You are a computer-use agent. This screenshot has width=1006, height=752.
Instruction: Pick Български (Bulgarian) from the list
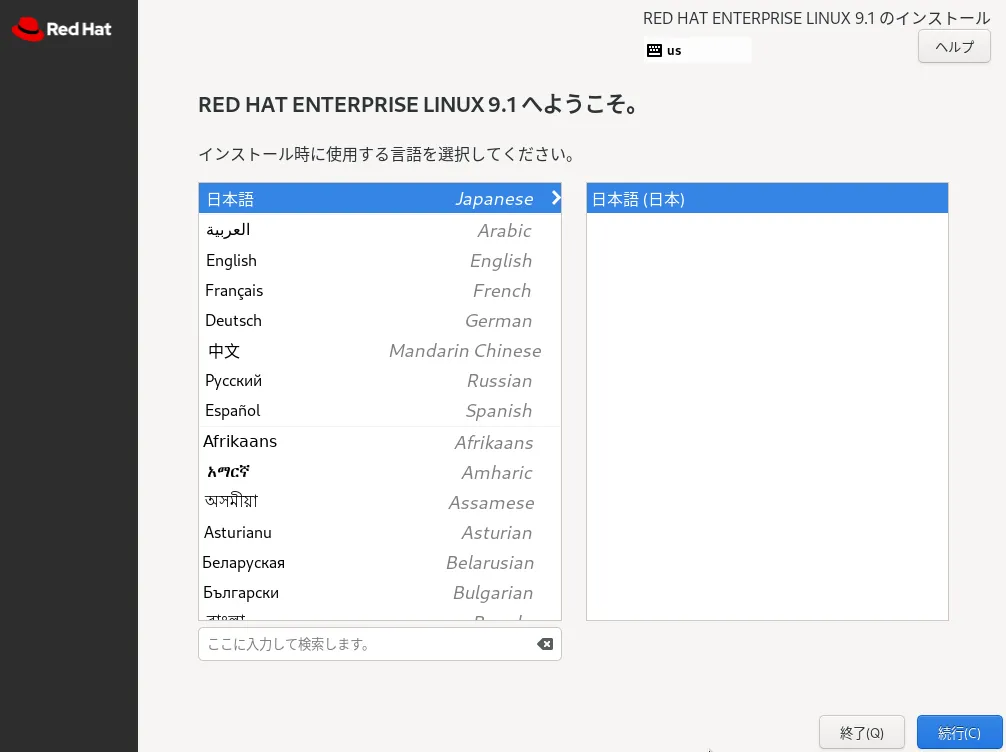point(379,593)
